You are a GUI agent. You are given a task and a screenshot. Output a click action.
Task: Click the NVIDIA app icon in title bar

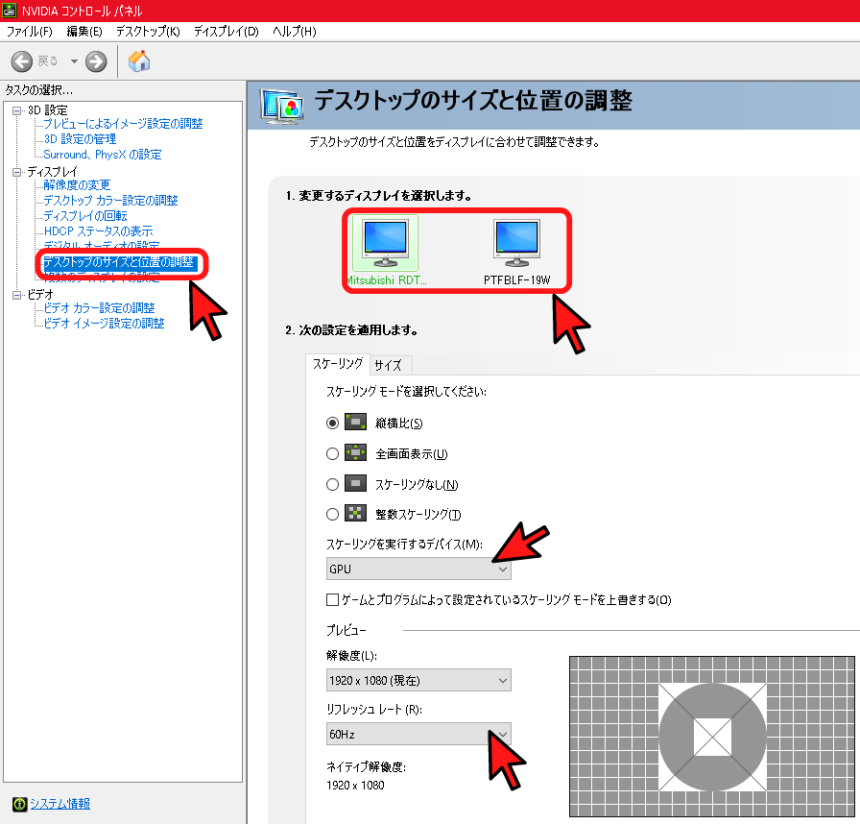[x=9, y=10]
